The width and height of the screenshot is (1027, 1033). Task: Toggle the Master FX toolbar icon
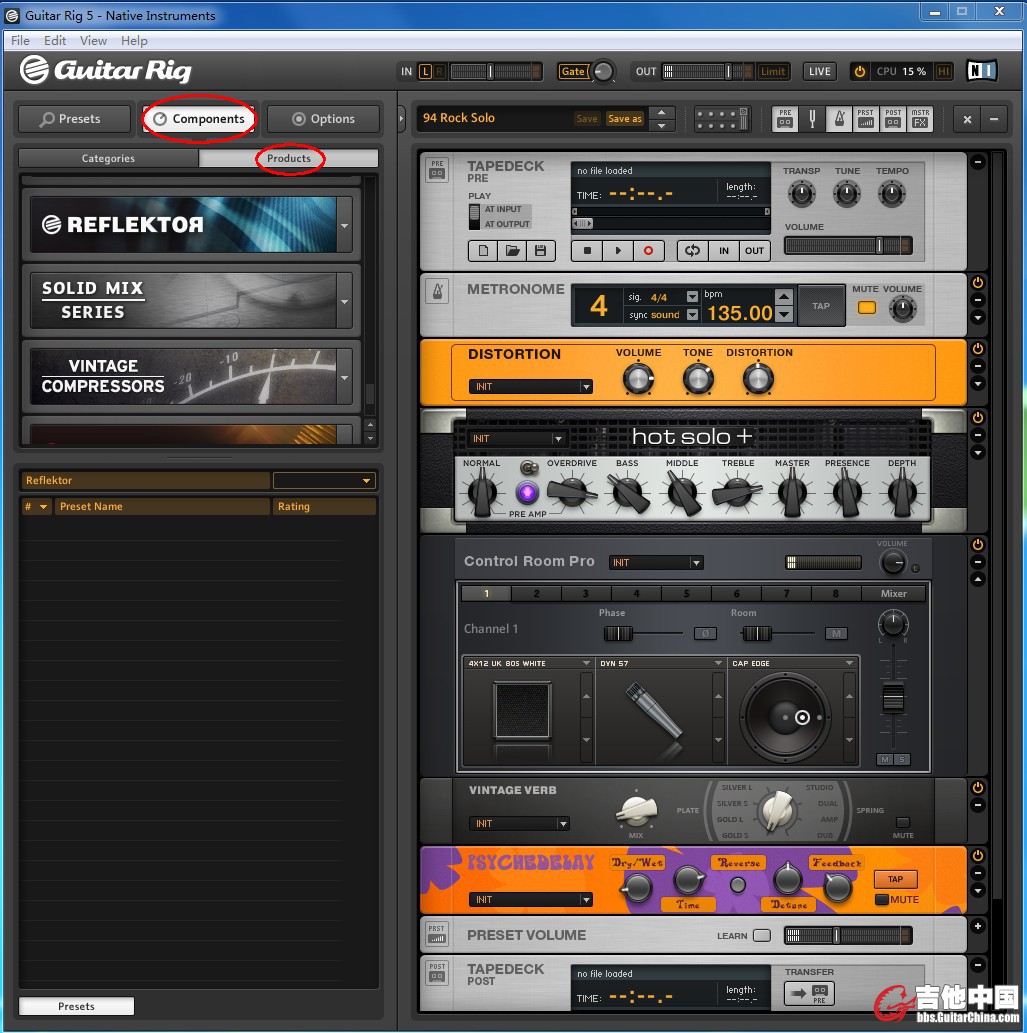pos(920,119)
